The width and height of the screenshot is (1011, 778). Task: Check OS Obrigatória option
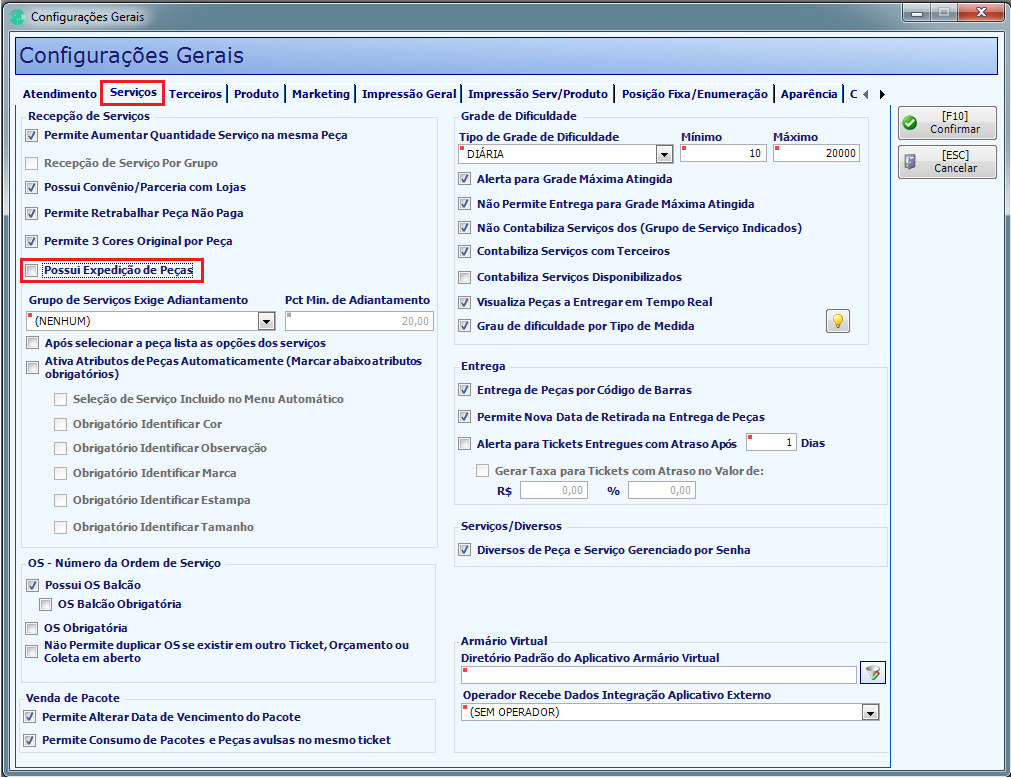click(x=32, y=628)
